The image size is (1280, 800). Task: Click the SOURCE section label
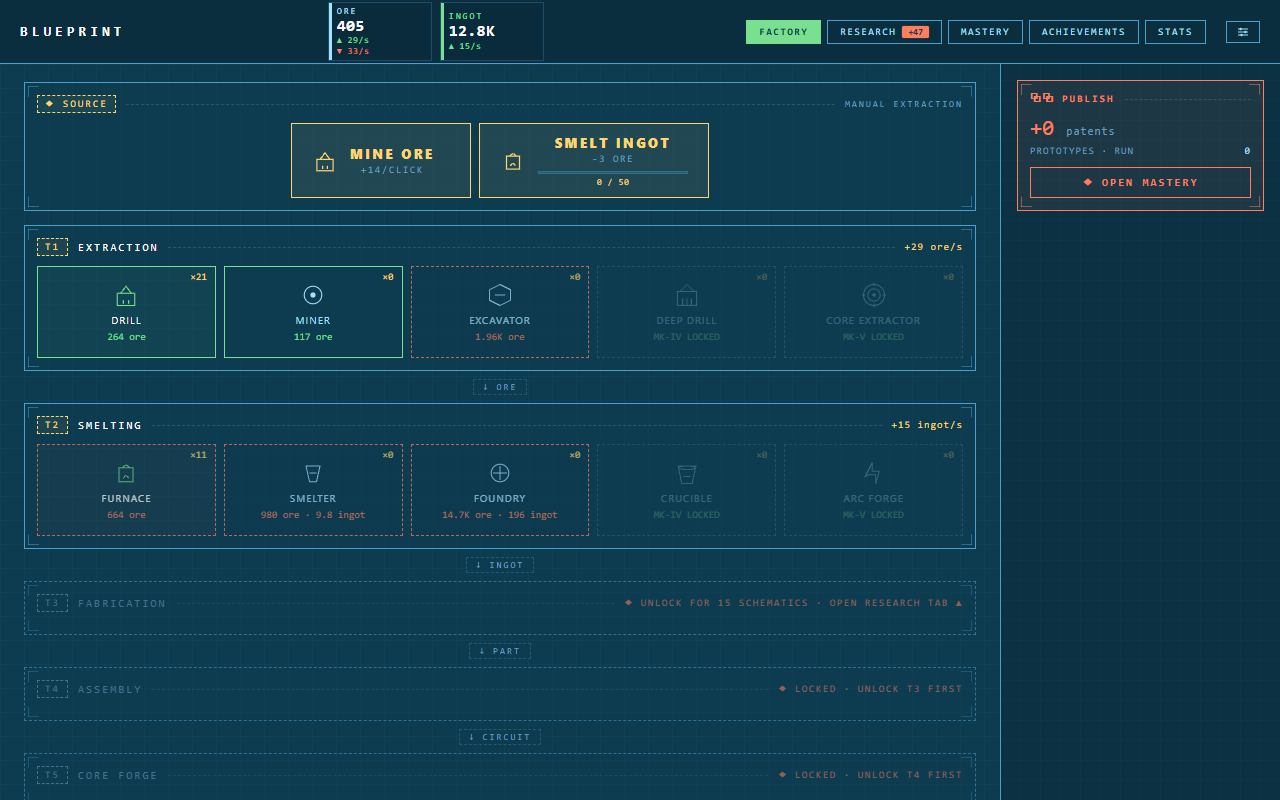[76, 104]
